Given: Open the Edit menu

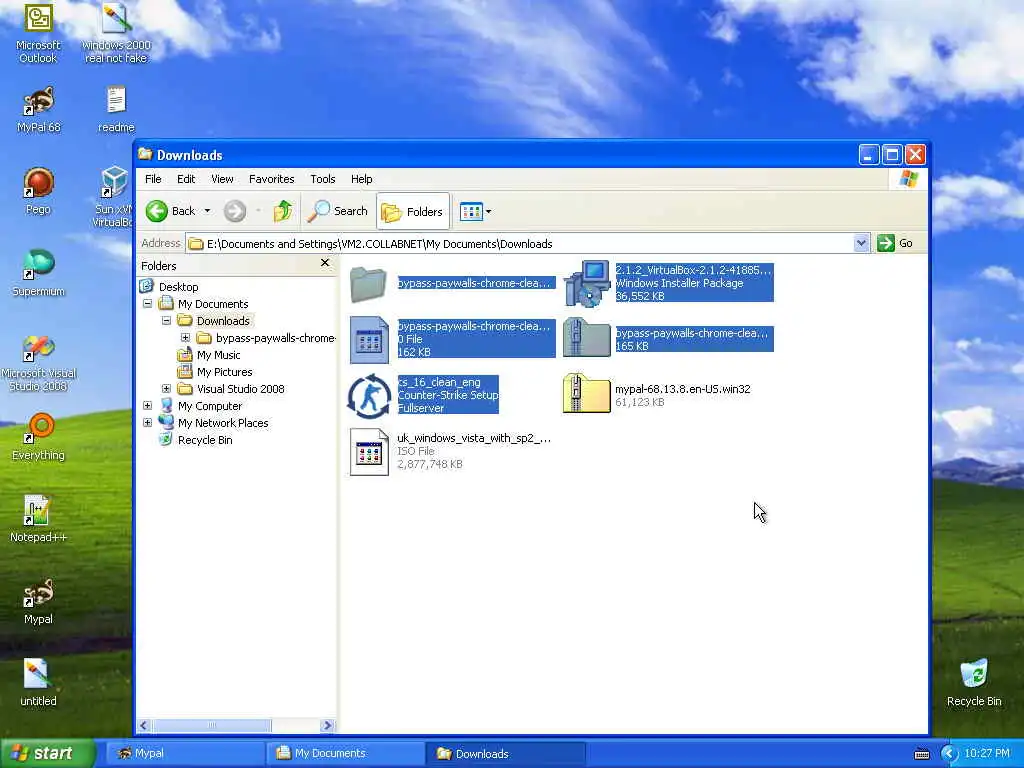Looking at the screenshot, I should click(x=186, y=179).
